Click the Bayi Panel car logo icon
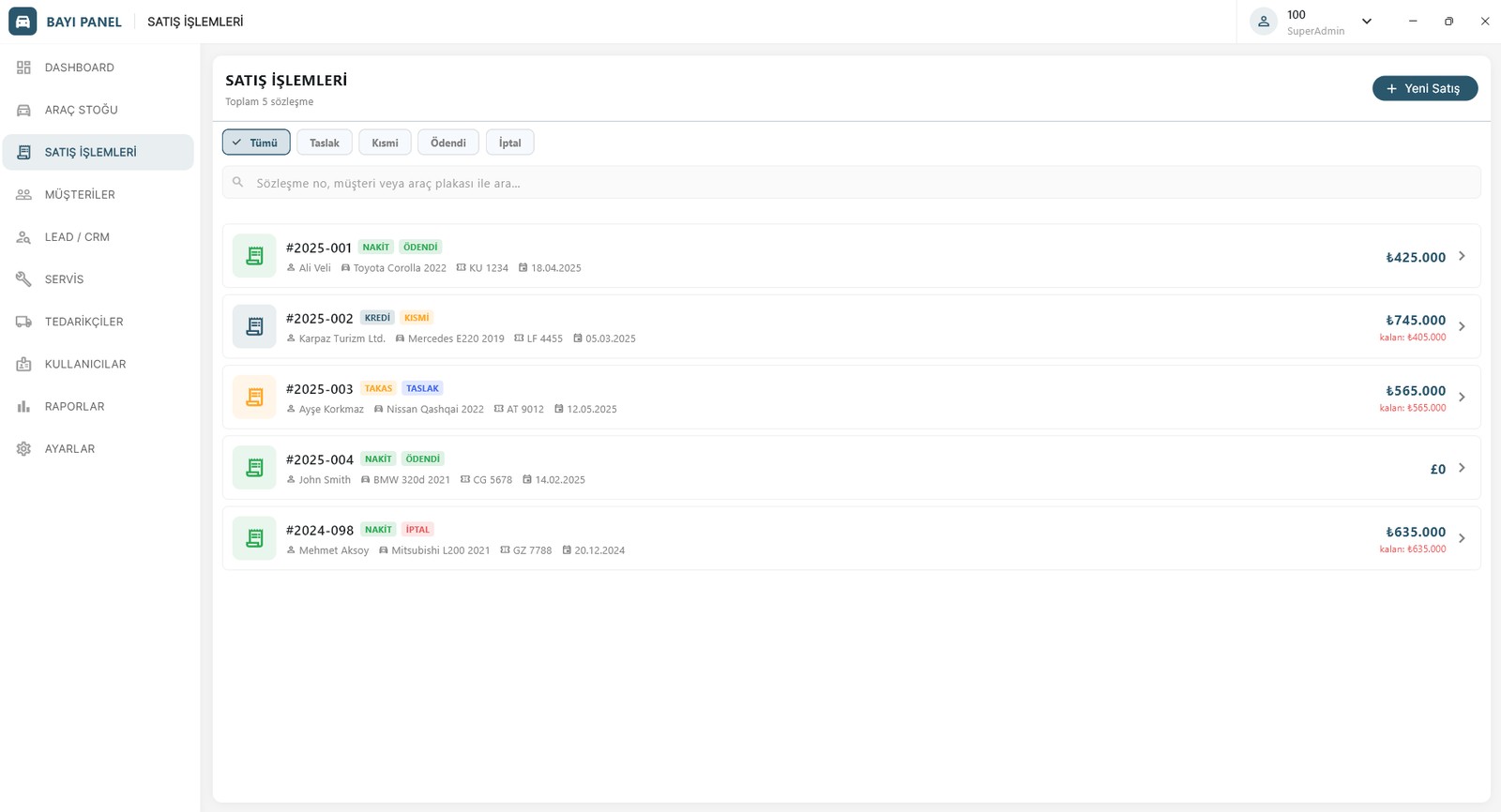The width and height of the screenshot is (1501, 812). 23,22
